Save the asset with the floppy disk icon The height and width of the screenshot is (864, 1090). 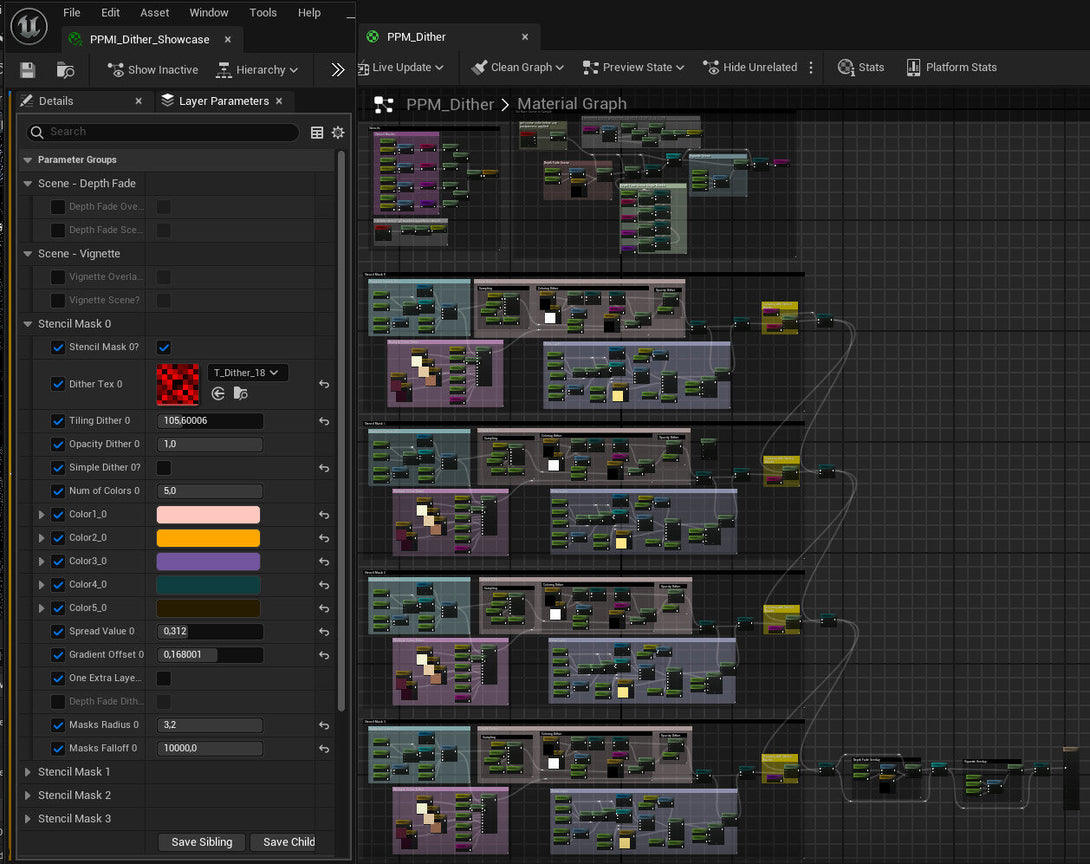[x=27, y=70]
